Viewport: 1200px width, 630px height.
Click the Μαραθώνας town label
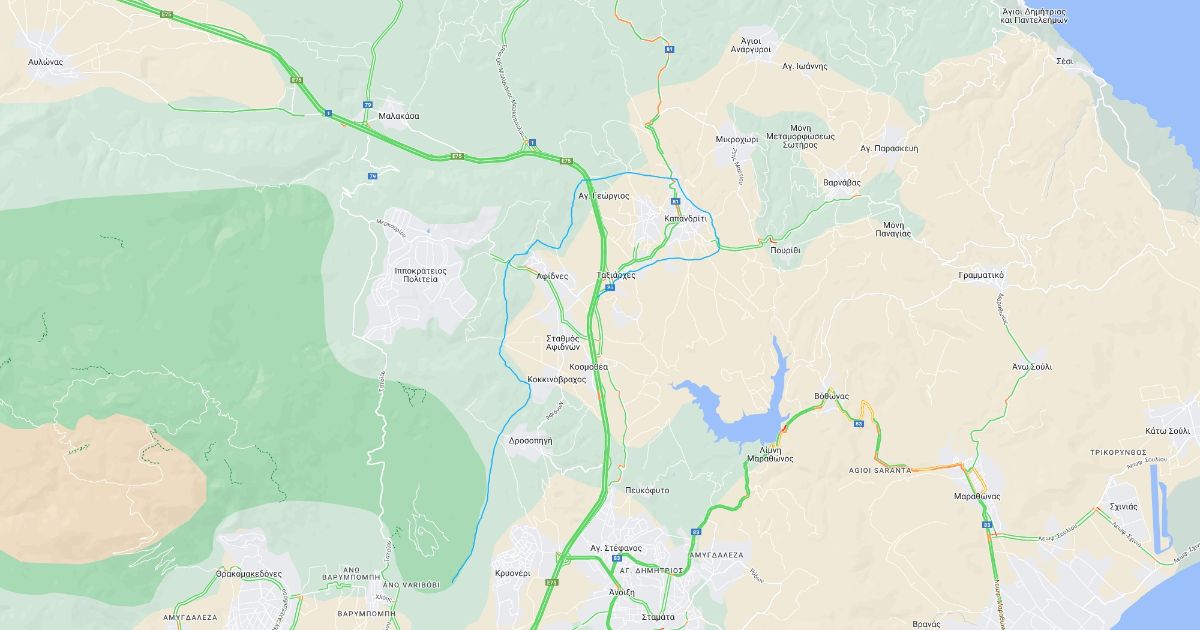pos(977,496)
